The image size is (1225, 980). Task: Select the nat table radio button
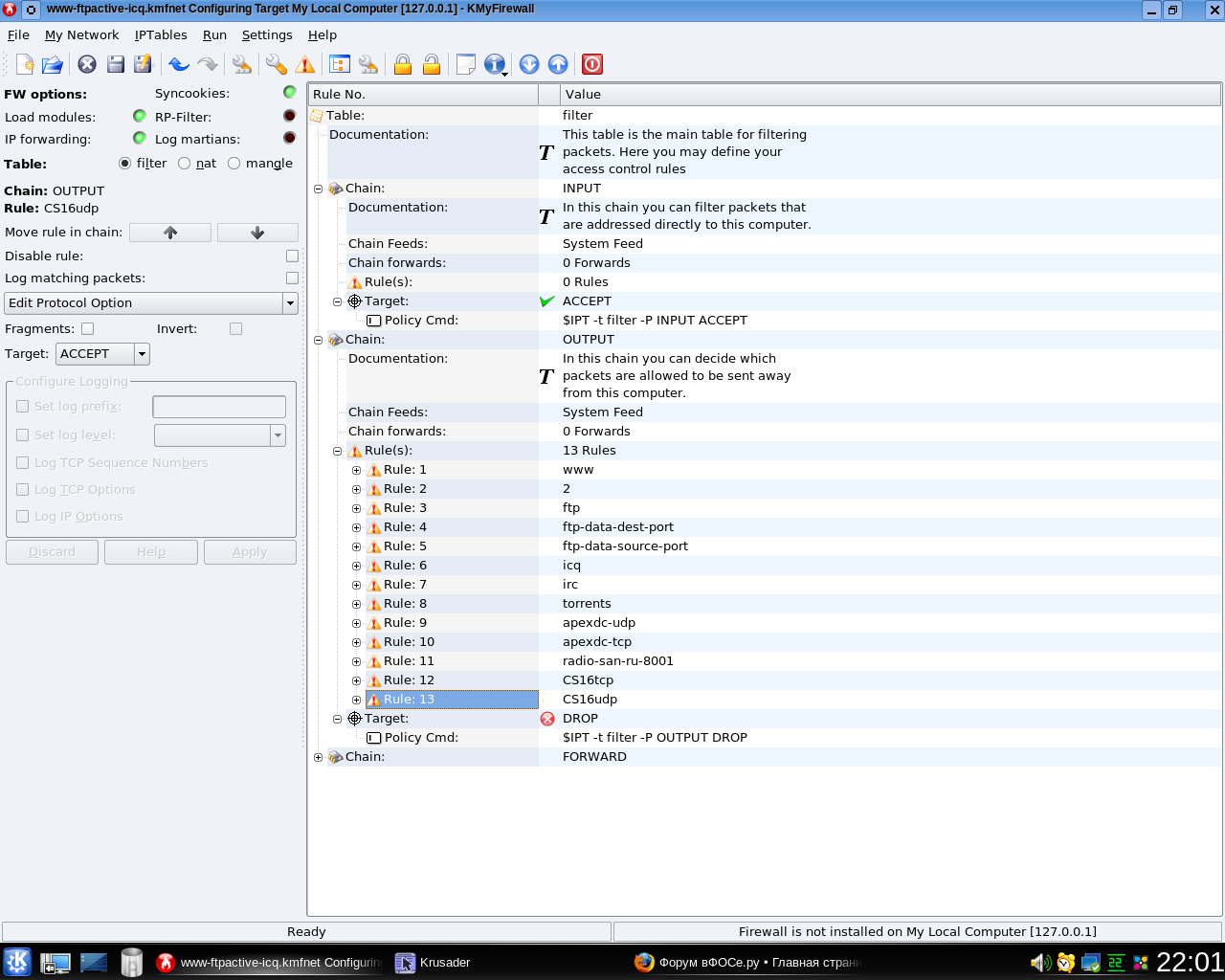(185, 164)
